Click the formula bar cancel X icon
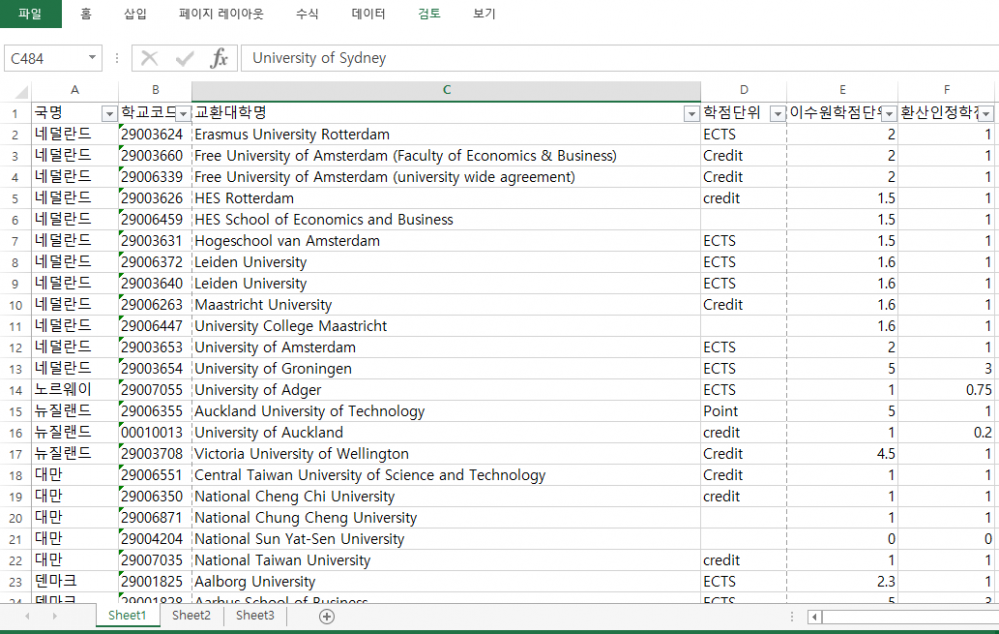The width and height of the screenshot is (999, 634). (x=150, y=59)
